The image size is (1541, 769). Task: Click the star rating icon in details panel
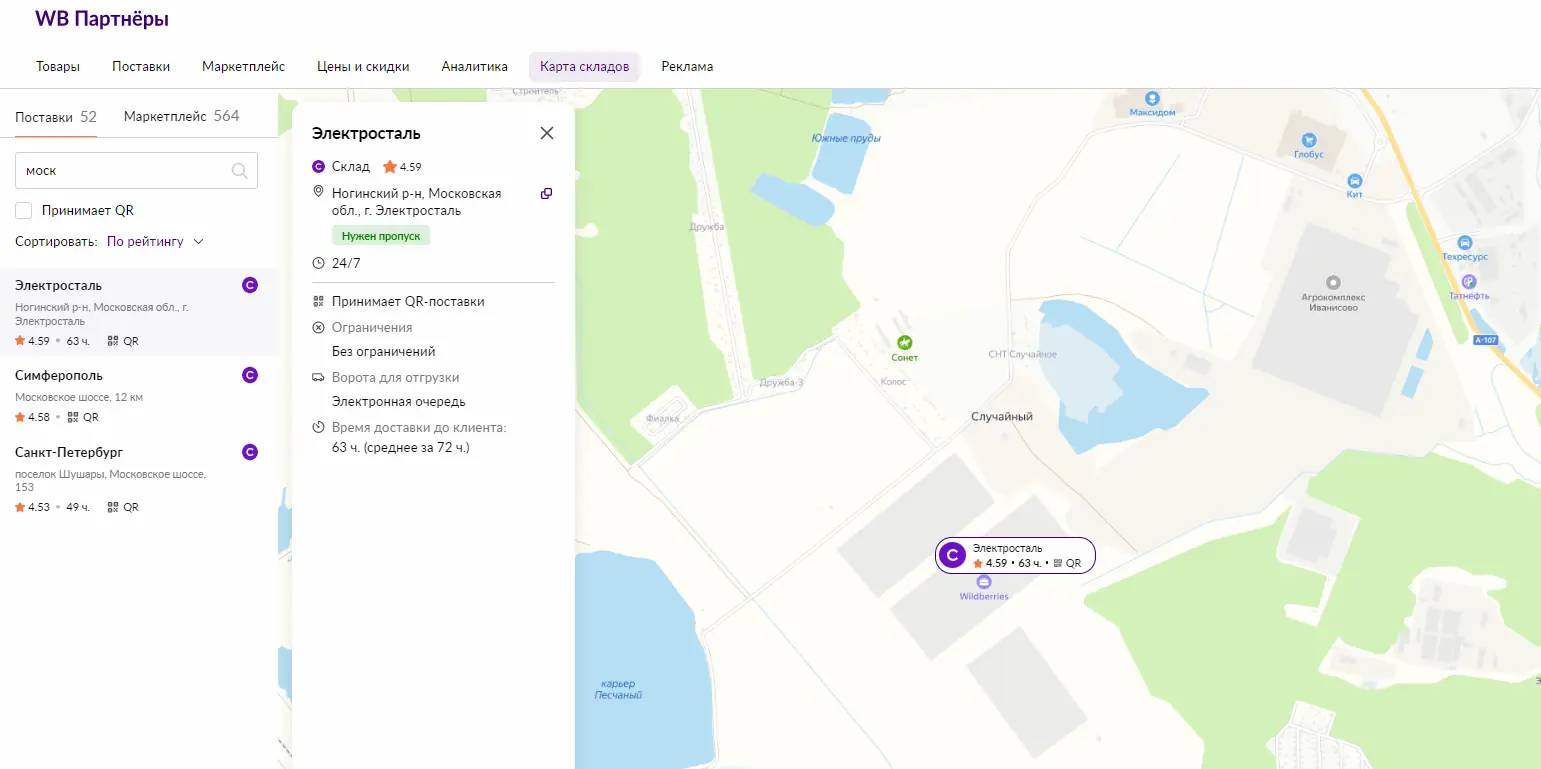click(x=389, y=167)
